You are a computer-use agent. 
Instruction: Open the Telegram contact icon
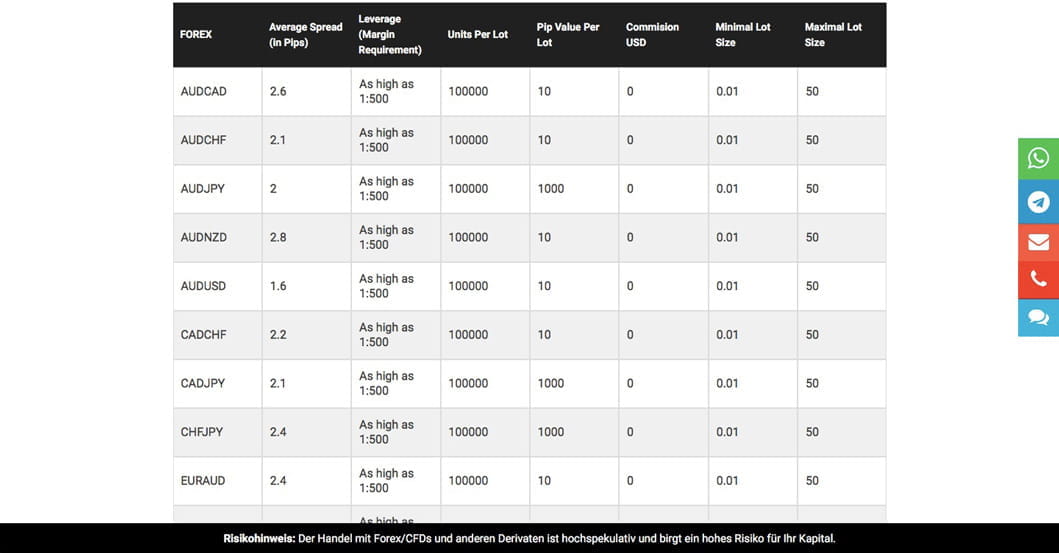1039,201
